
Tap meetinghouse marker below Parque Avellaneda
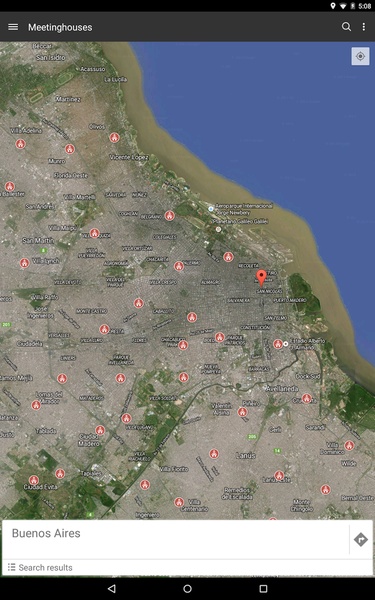121,378
